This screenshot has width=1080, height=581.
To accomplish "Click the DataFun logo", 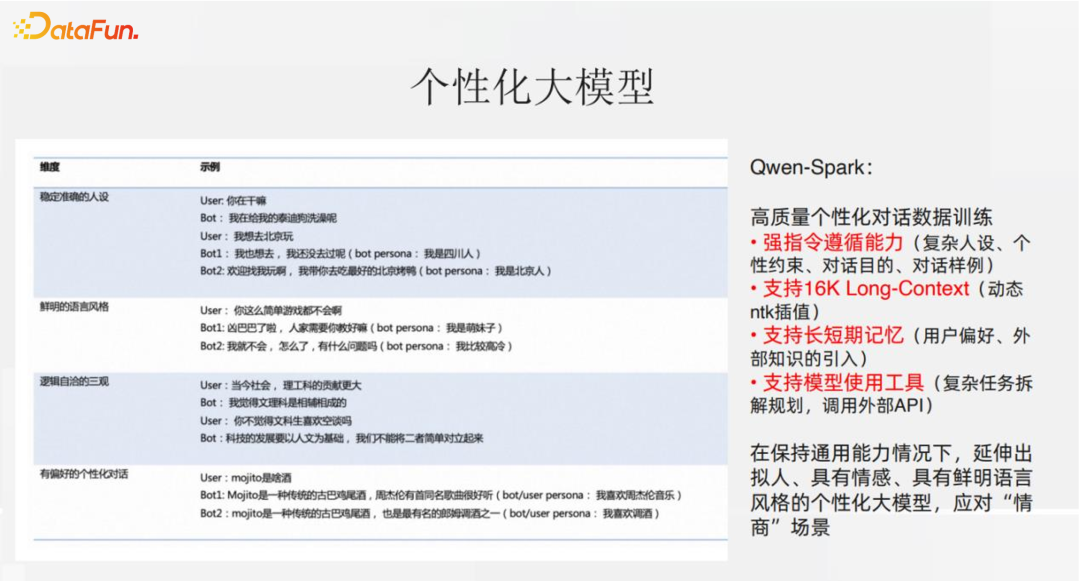I will pos(76,27).
